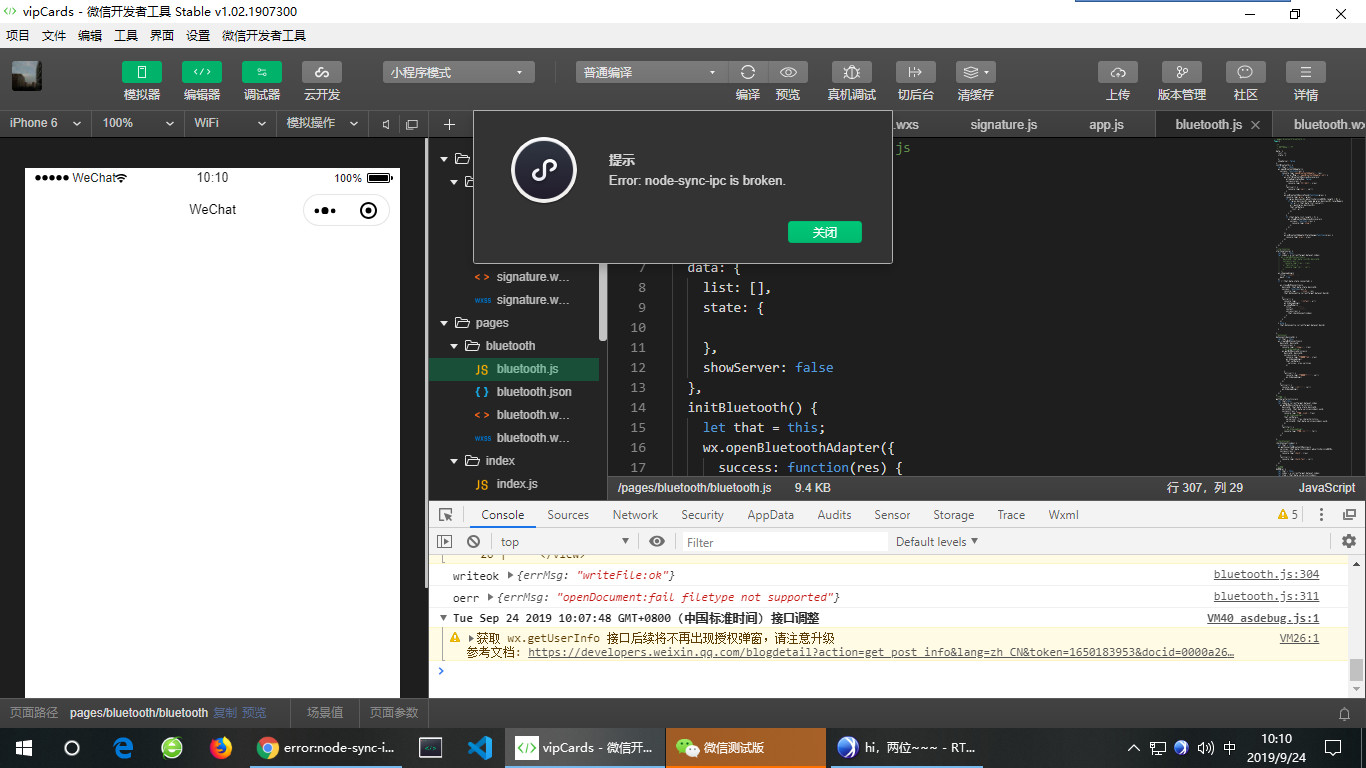Screen dimensions: 1366x768
Task: Open the bluetooth.js:304 source link
Action: click(x=1266, y=575)
